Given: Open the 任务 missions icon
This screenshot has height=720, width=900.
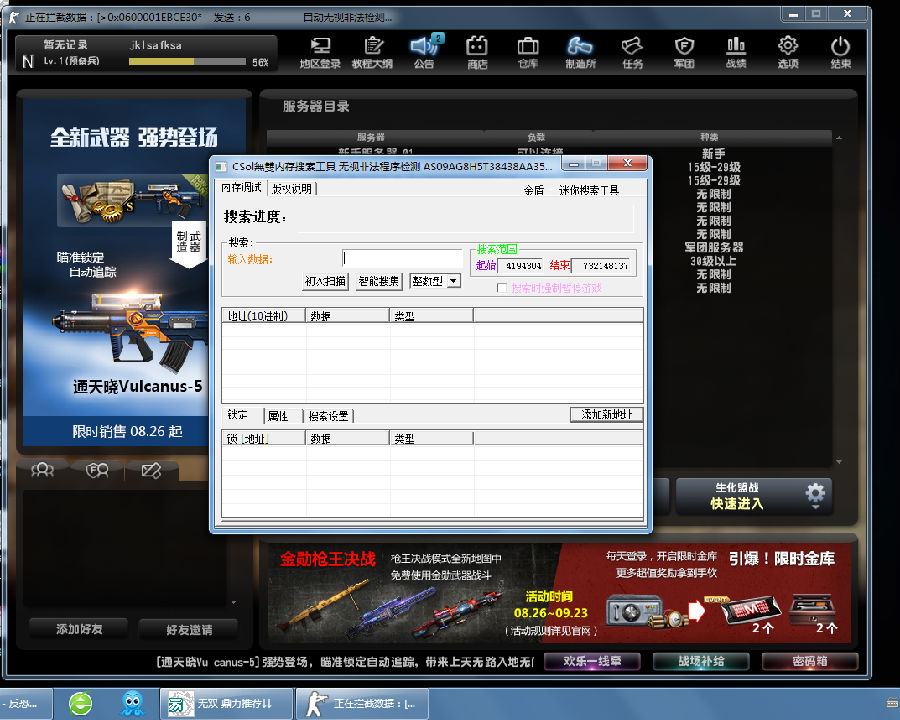Looking at the screenshot, I should tap(632, 52).
